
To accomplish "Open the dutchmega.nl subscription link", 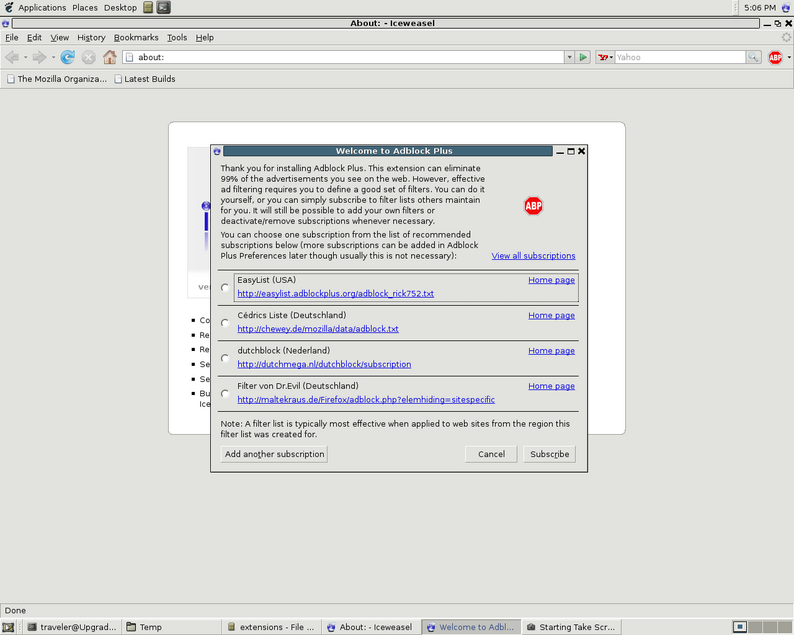I will 324,365.
